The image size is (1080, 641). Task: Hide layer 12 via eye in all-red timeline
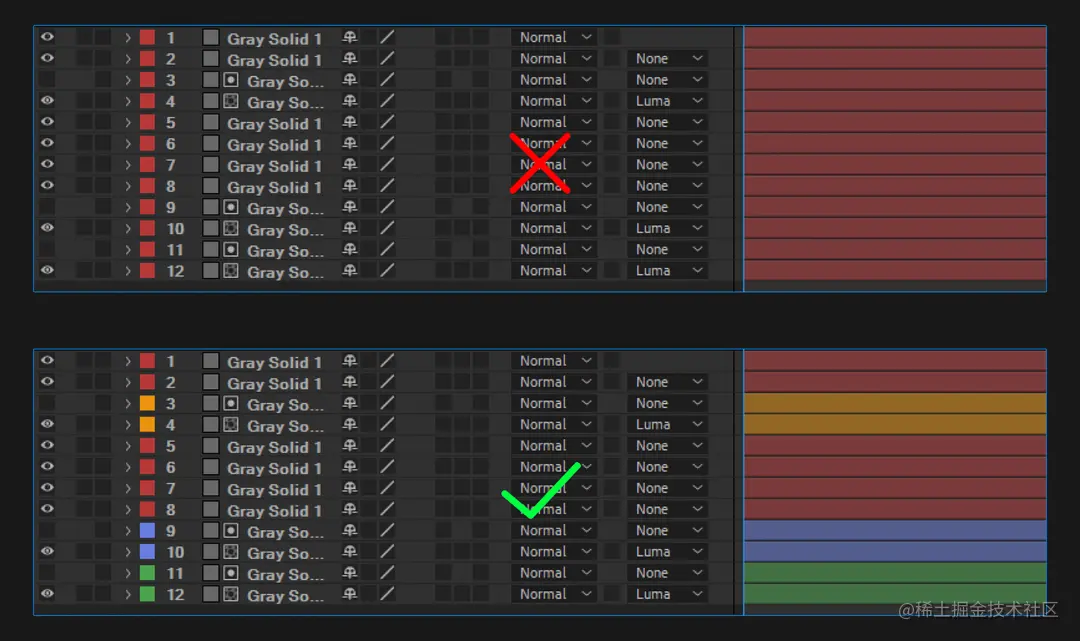coord(47,270)
